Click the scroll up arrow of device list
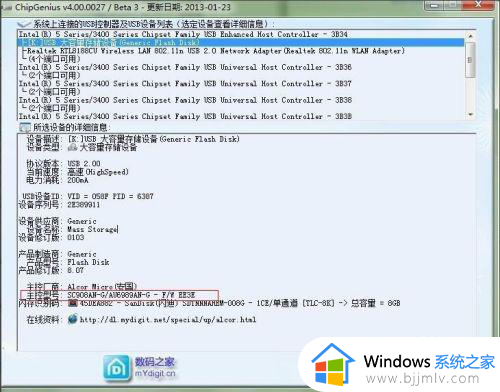500x392 pixels. tap(470, 35)
